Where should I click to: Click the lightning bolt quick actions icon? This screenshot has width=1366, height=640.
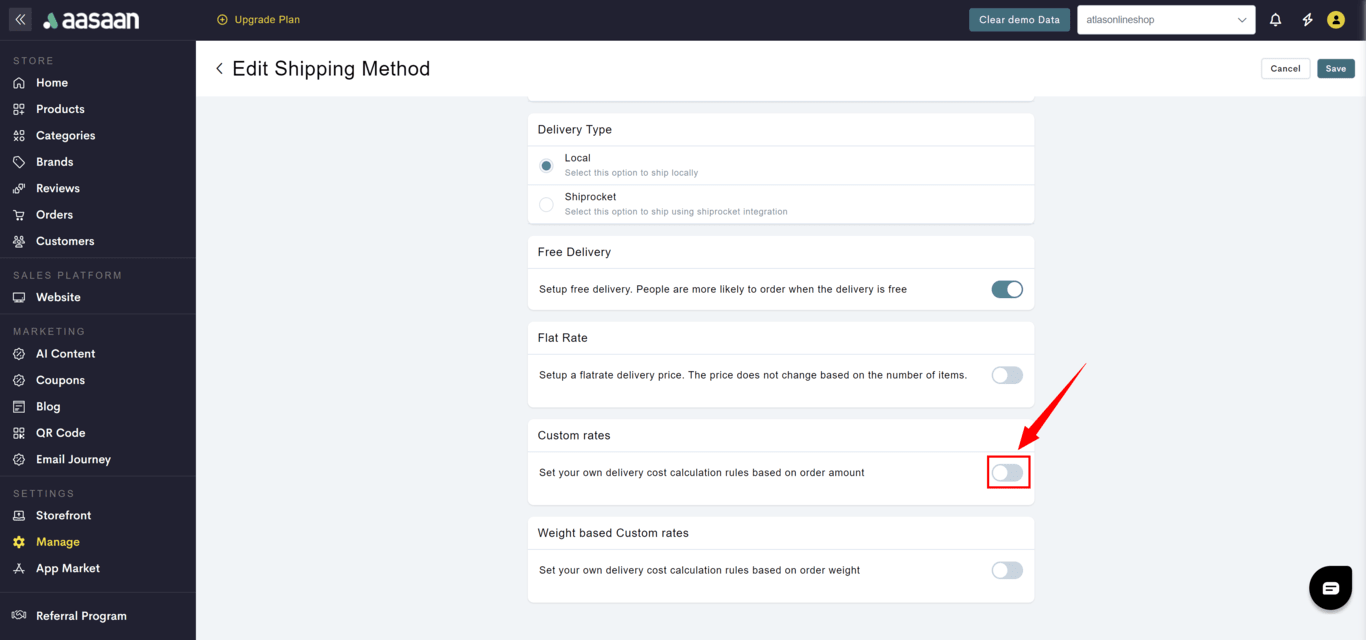tap(1307, 20)
